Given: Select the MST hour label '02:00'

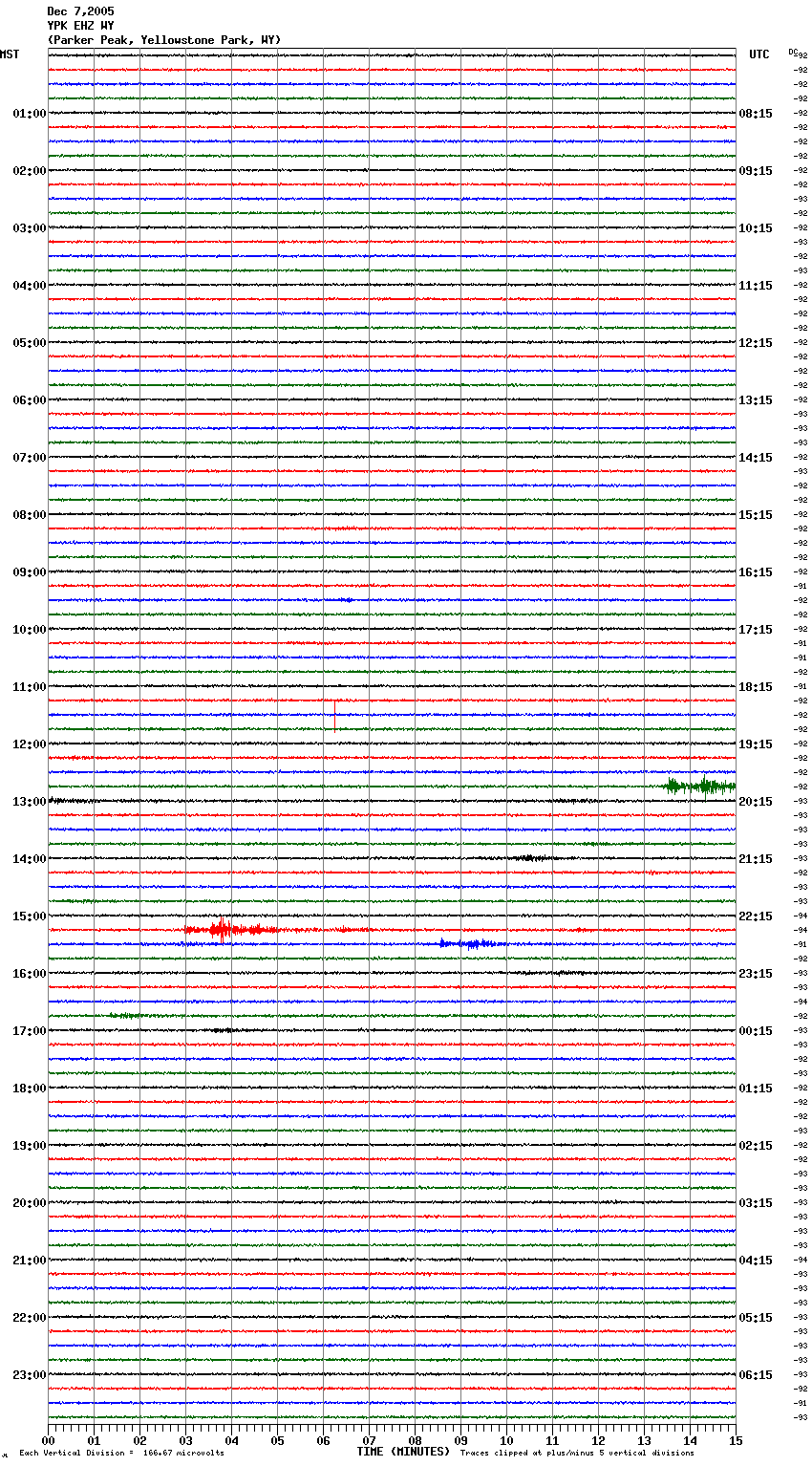Looking at the screenshot, I should click(29, 171).
